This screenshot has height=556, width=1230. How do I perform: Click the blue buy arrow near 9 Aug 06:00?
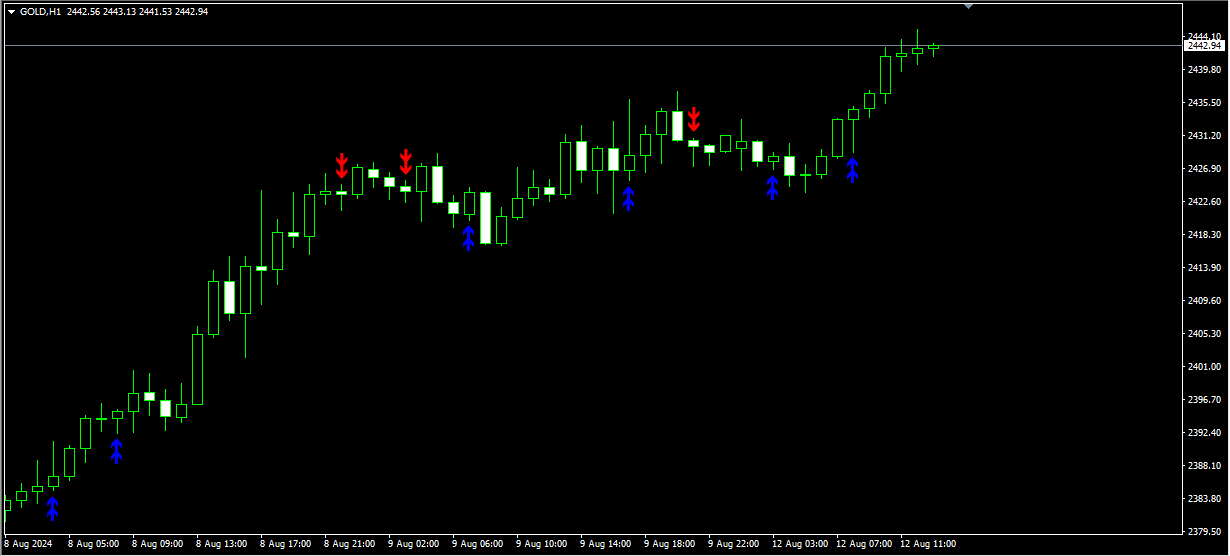coord(469,238)
